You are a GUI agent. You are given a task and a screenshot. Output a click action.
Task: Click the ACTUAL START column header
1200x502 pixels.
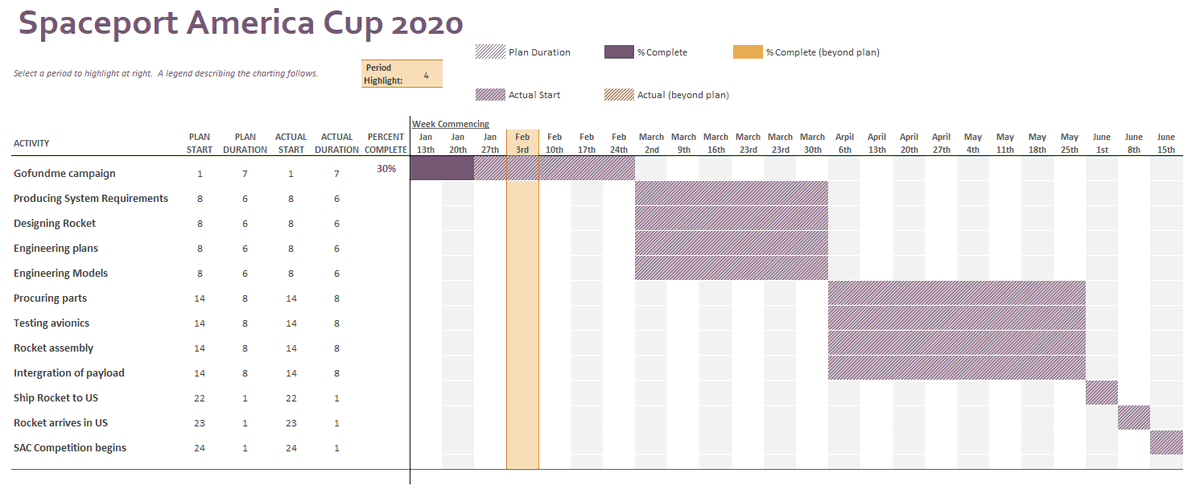pos(291,143)
